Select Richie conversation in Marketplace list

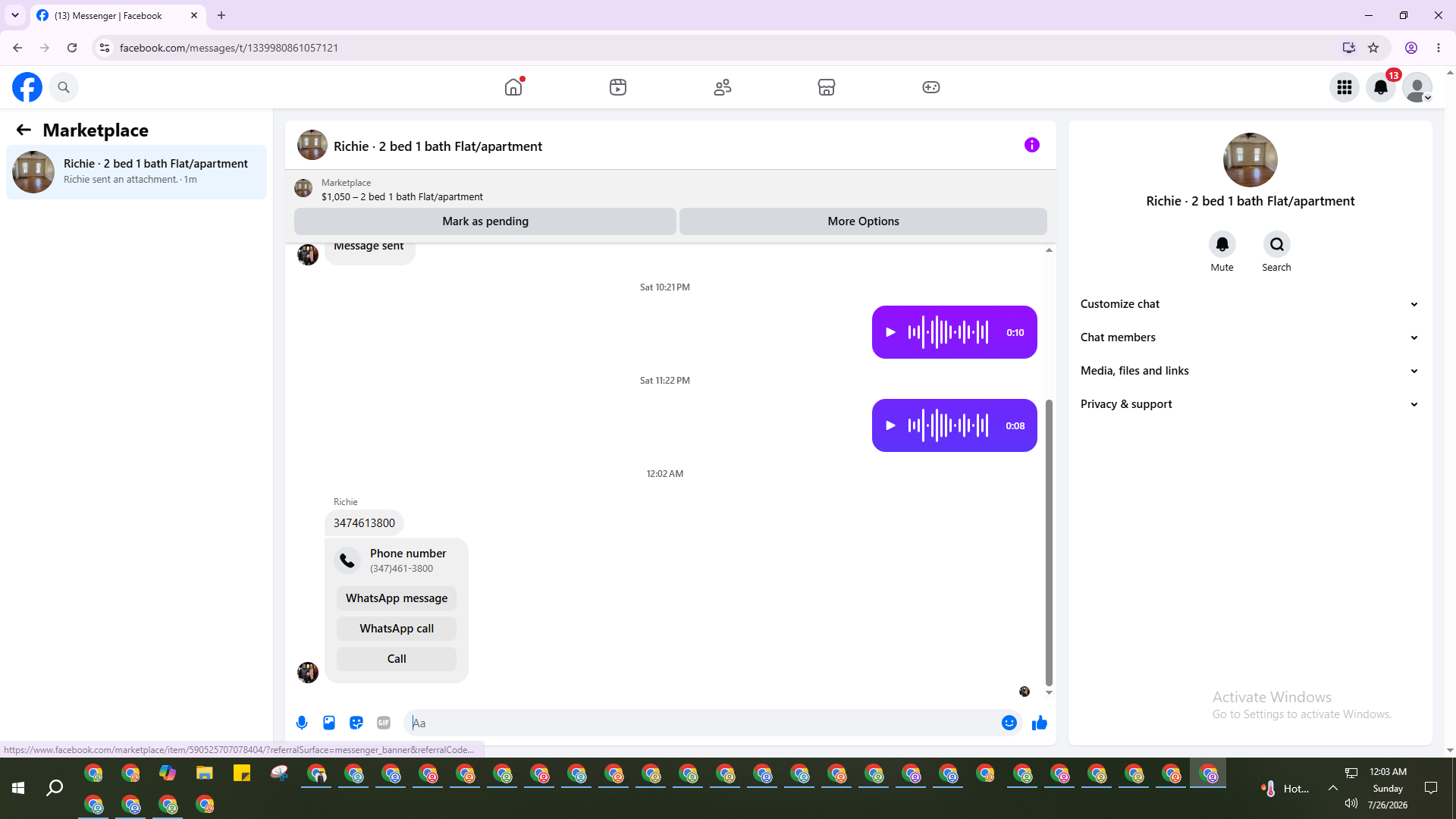point(136,171)
